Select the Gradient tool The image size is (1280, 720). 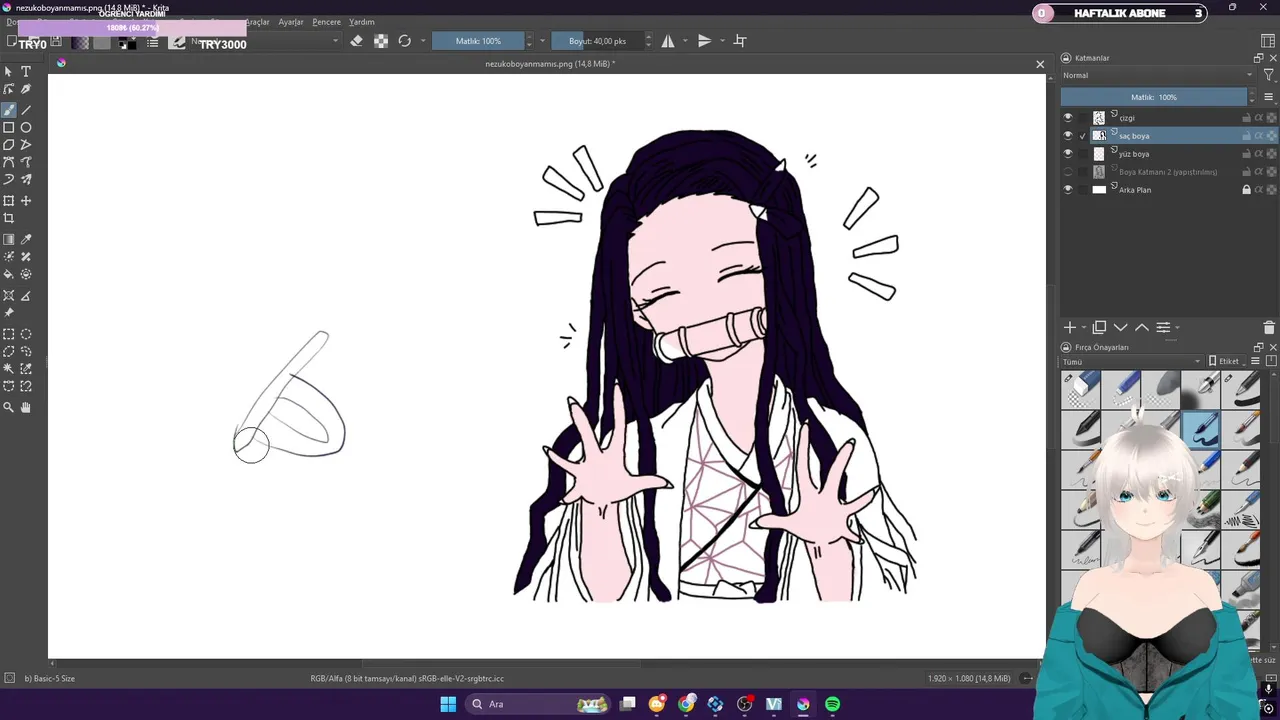[x=9, y=240]
